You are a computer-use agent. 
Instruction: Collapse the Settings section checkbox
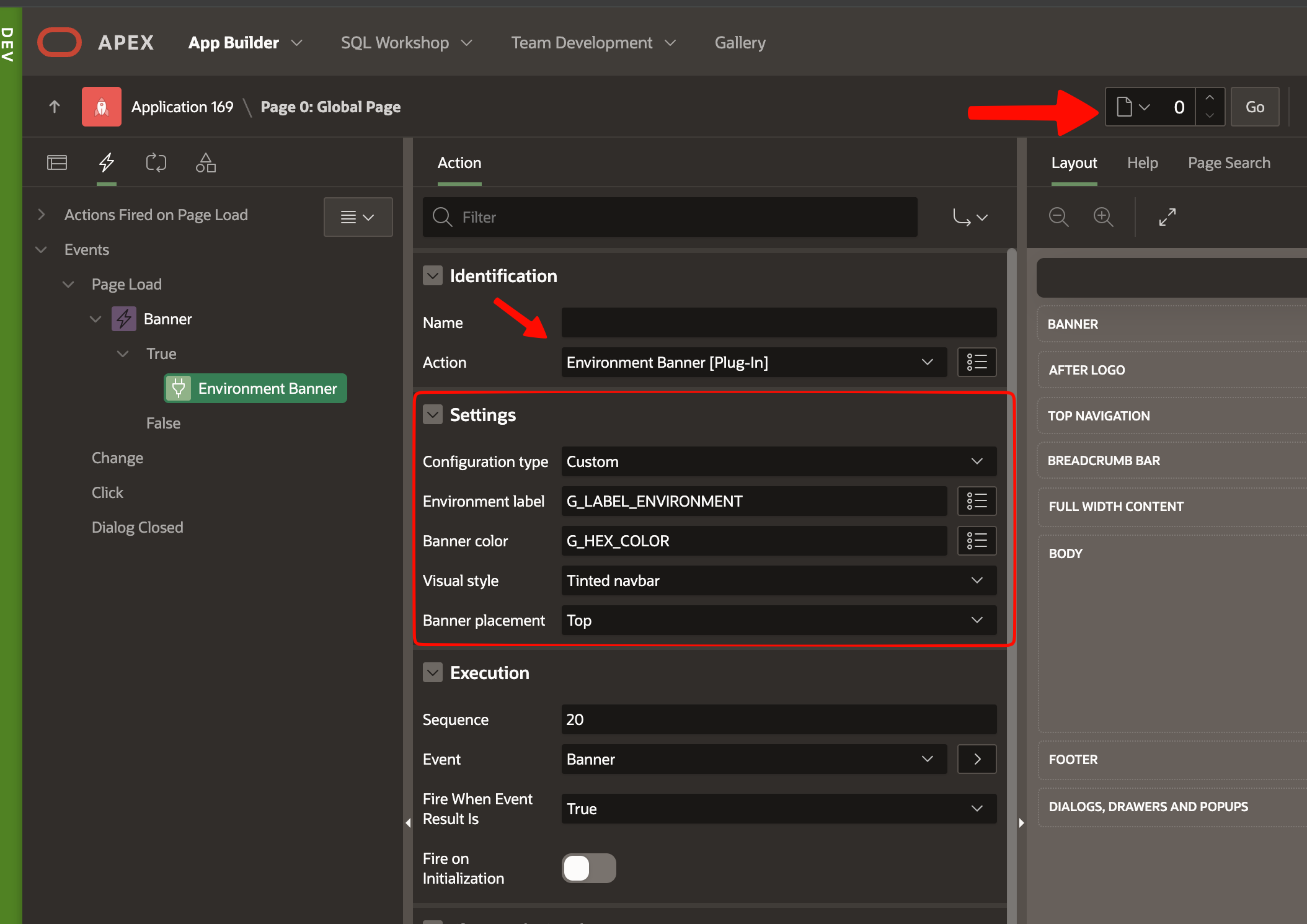tap(433, 414)
